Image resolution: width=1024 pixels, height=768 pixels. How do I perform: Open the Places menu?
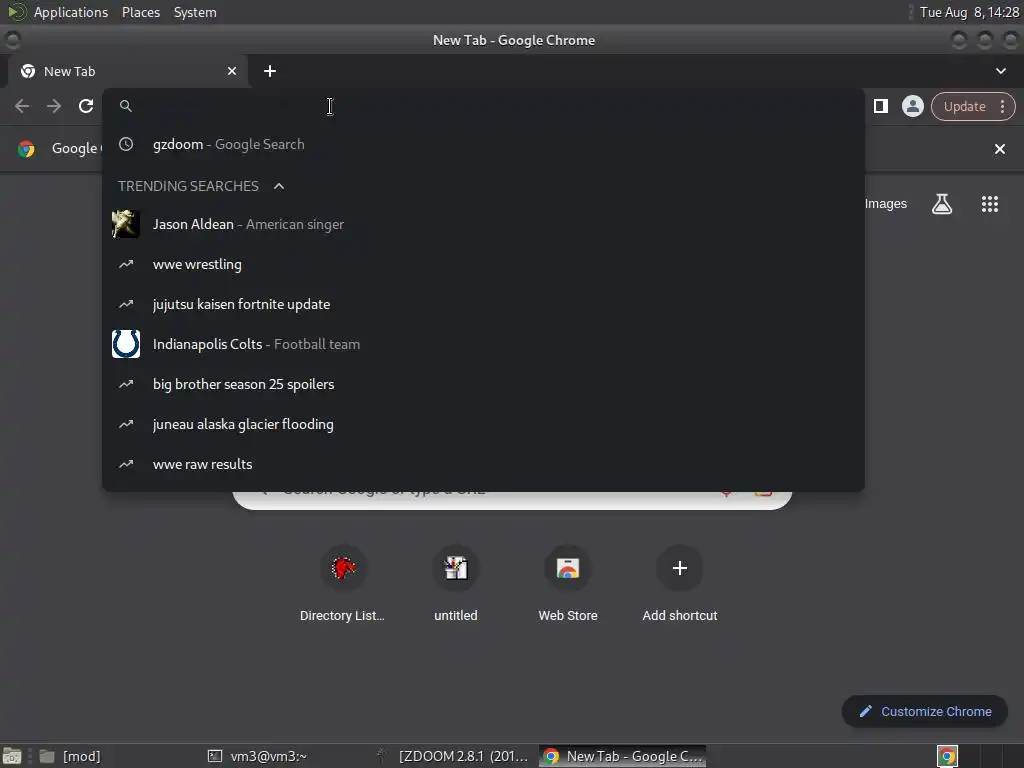pyautogui.click(x=140, y=12)
